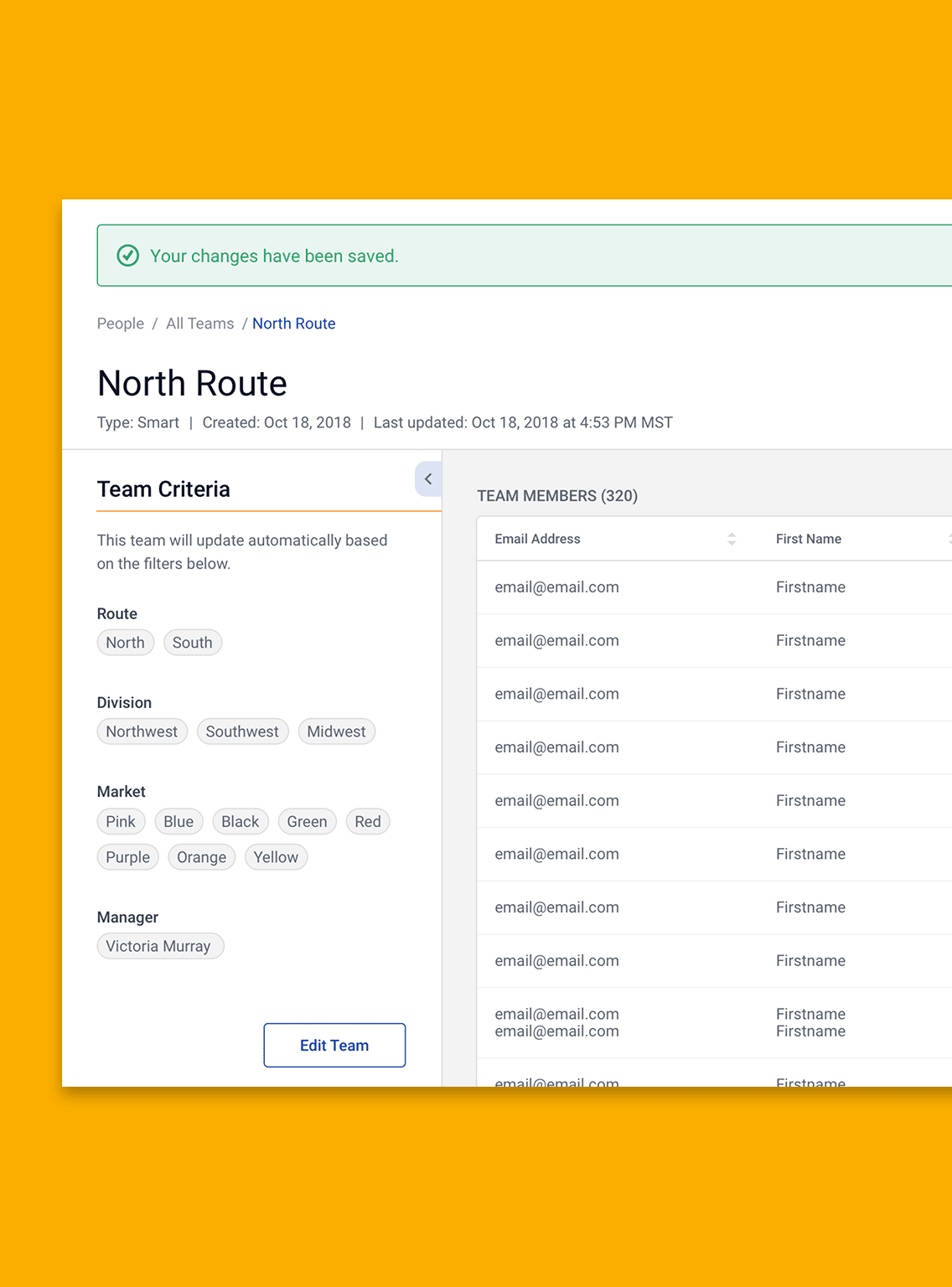
Task: Click the 'Type: Smart' label
Action: [x=138, y=423]
